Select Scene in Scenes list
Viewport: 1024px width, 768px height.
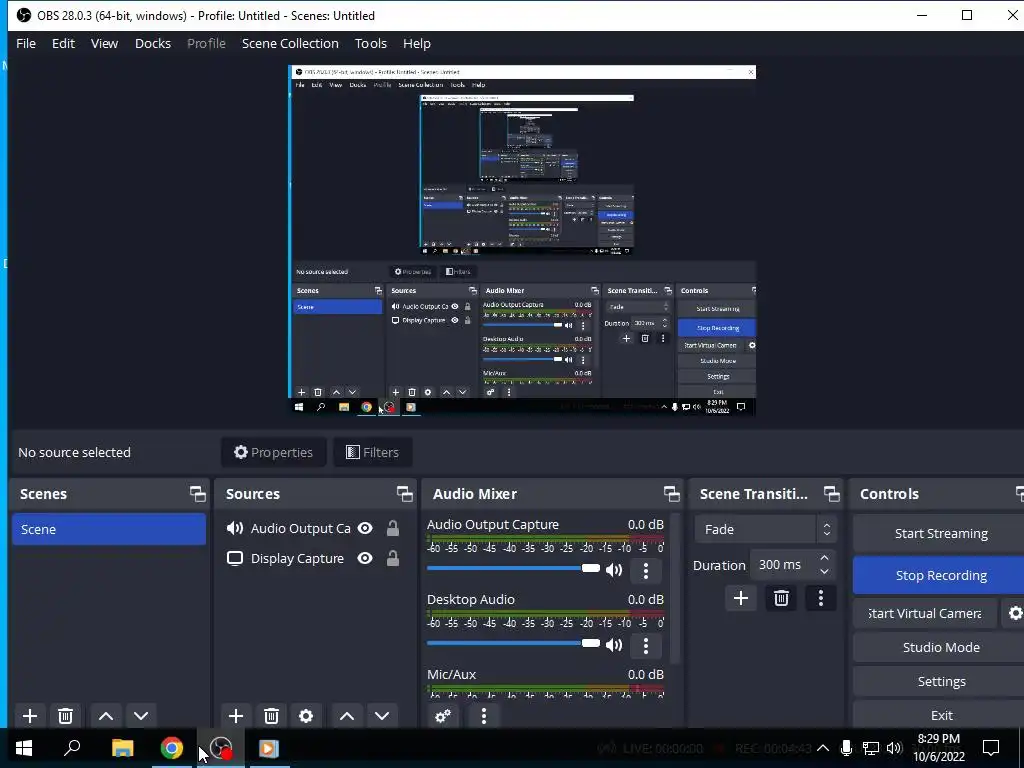pyautogui.click(x=109, y=529)
